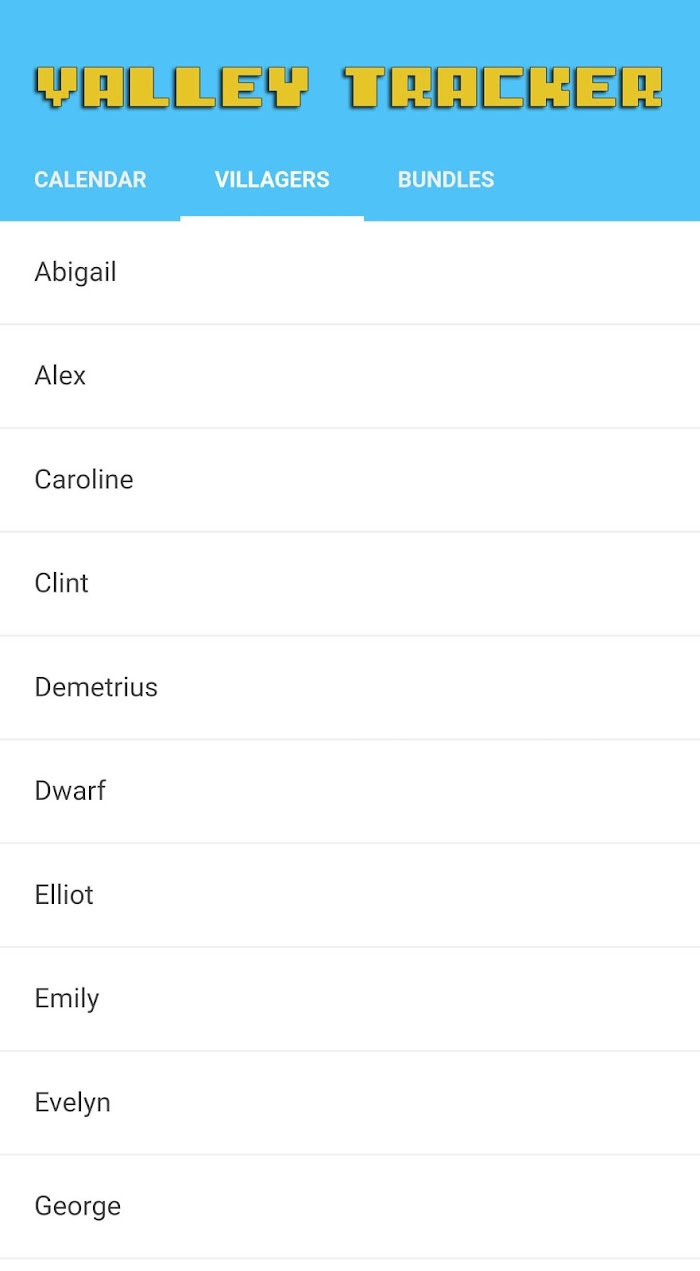Select the Villagers tab

pos(272,180)
